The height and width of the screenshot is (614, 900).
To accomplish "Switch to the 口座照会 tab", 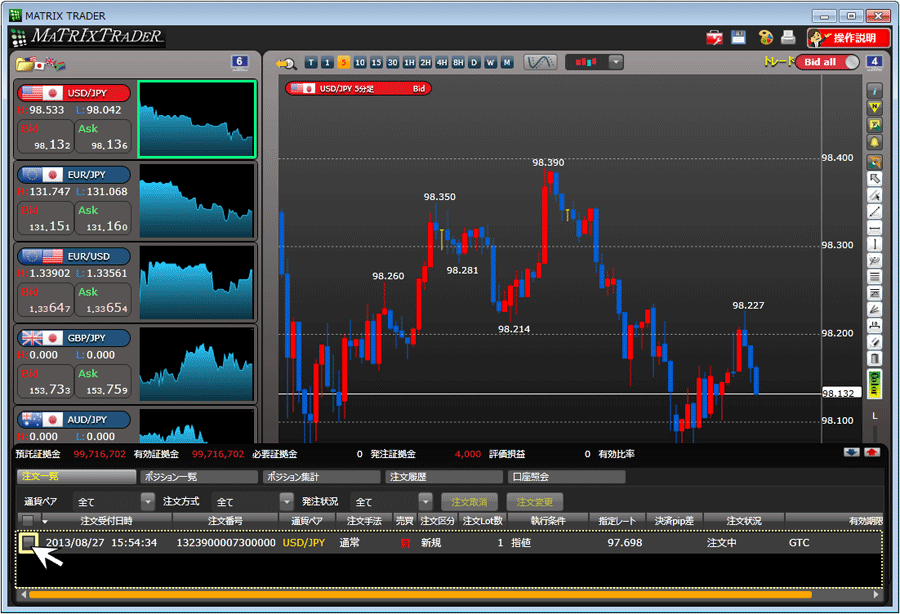I will coord(567,476).
